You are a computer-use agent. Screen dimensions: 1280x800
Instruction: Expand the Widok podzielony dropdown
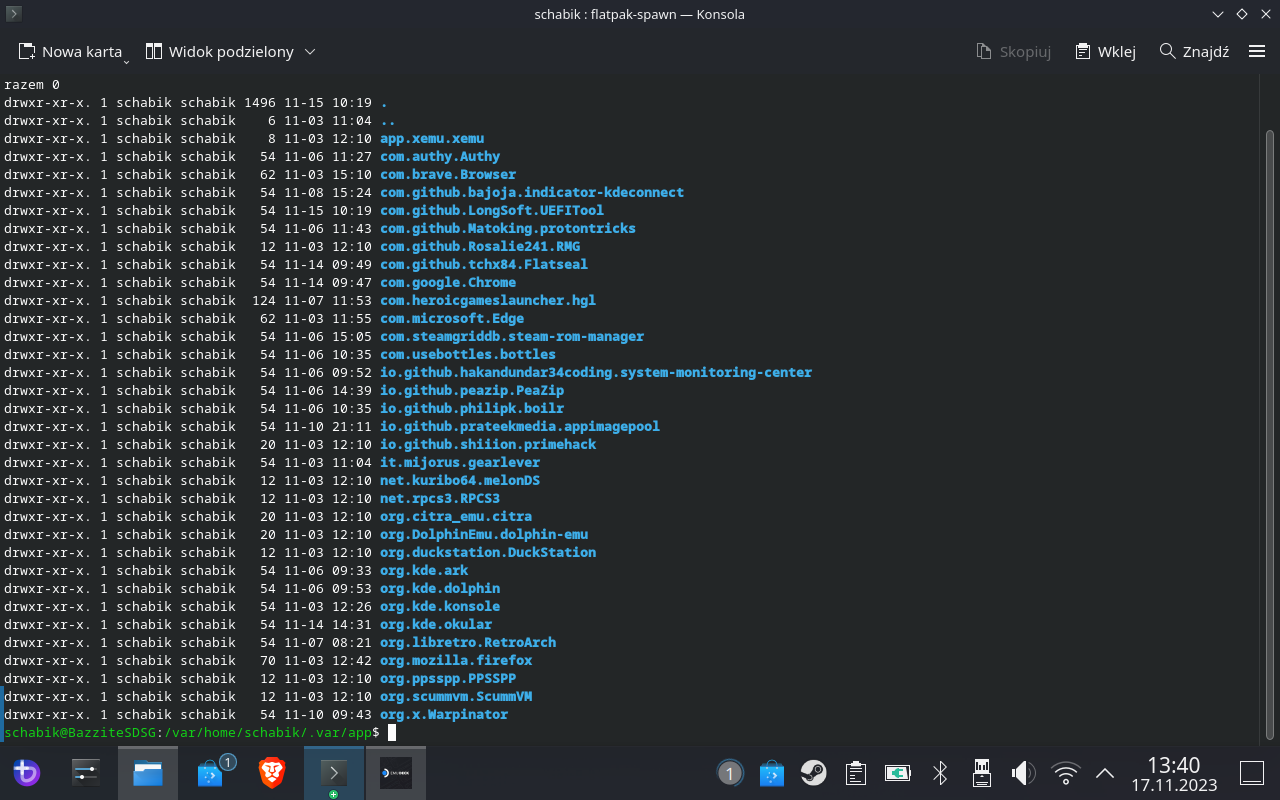tap(310, 51)
